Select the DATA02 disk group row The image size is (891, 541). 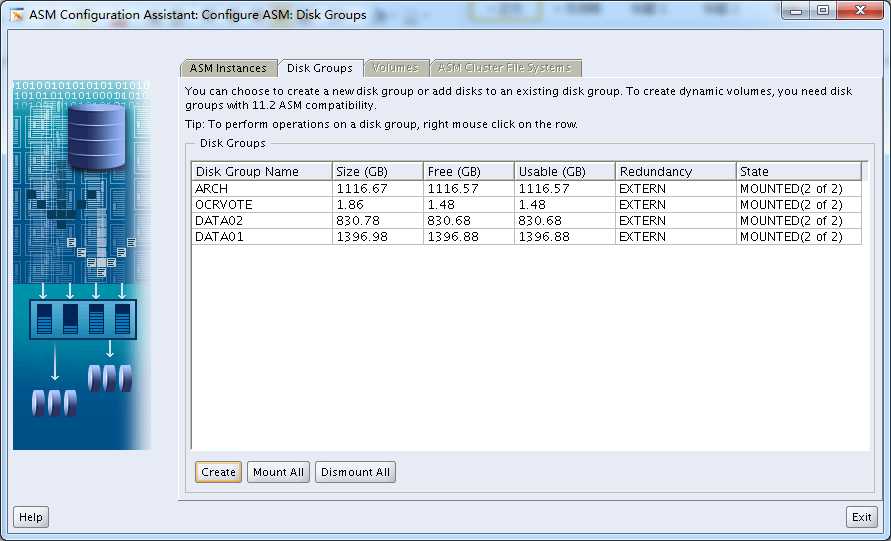click(x=527, y=220)
